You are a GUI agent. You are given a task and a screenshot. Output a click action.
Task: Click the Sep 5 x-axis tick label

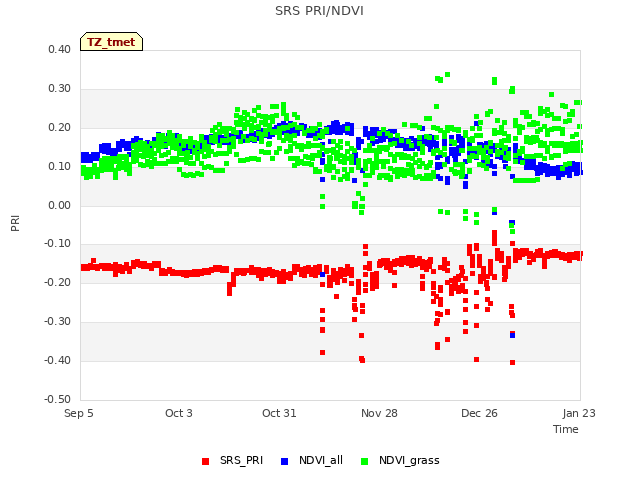click(79, 413)
